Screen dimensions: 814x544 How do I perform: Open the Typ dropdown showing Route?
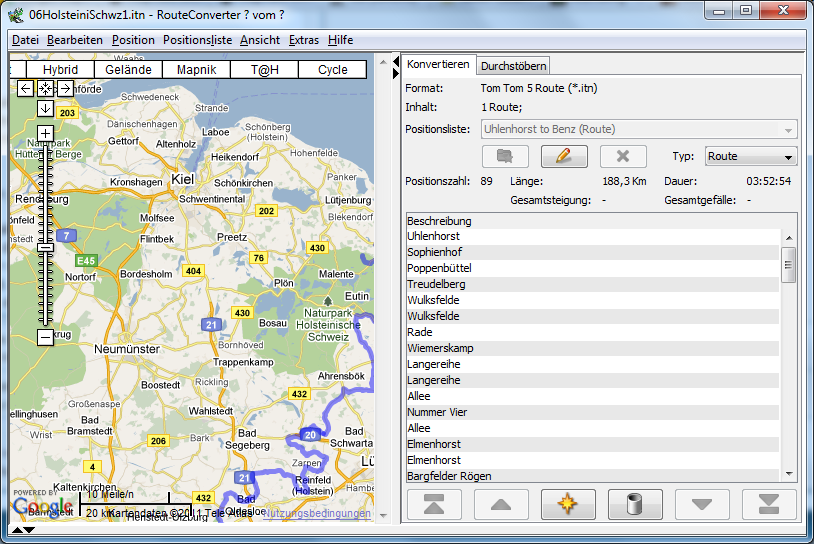point(750,157)
